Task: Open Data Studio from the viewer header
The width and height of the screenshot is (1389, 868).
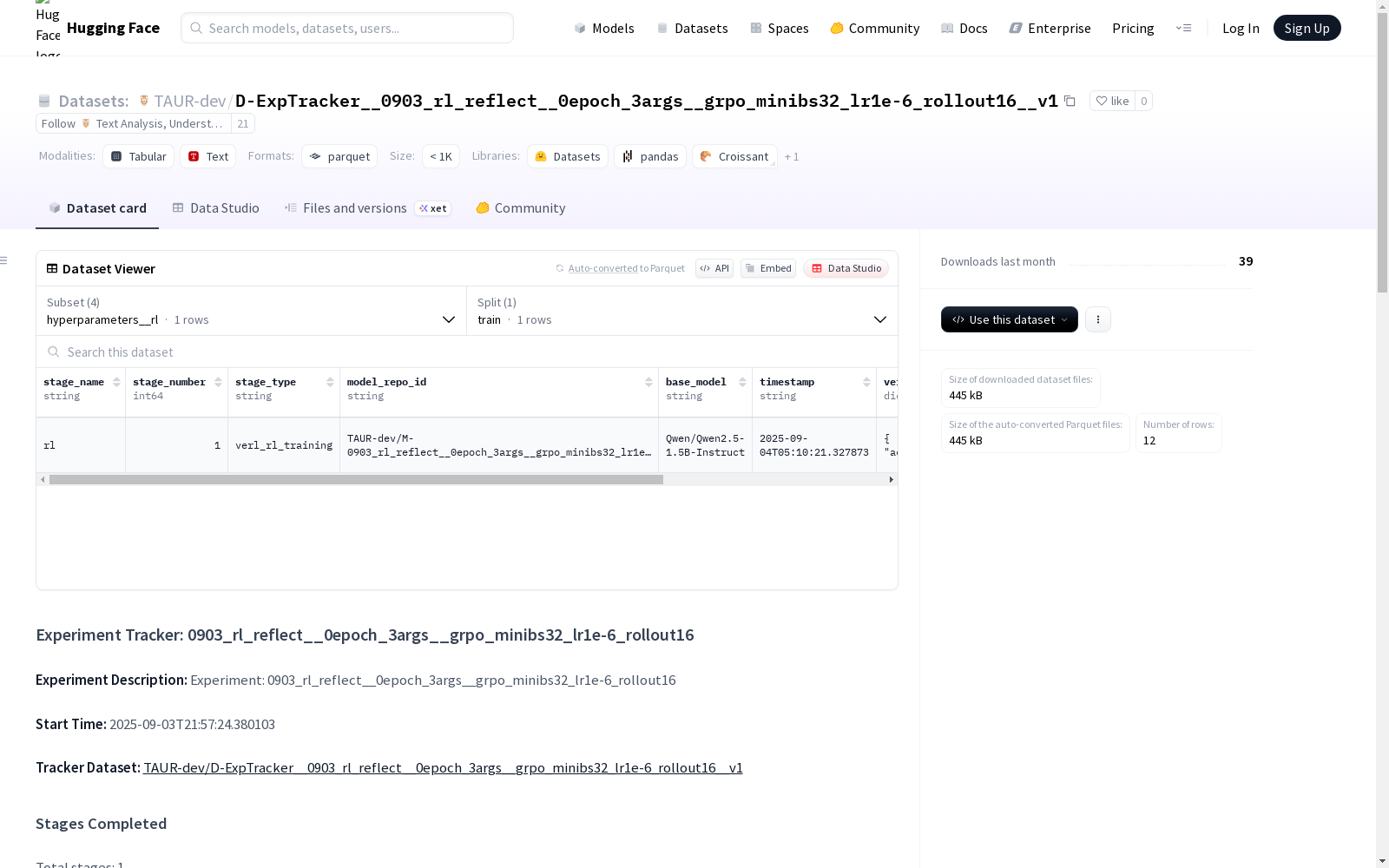Action: click(846, 268)
